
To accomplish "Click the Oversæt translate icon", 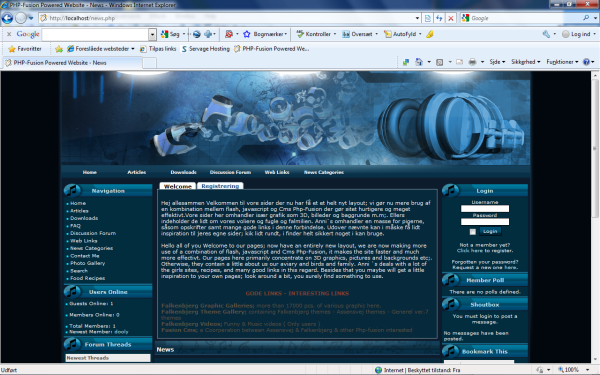I will coord(346,34).
